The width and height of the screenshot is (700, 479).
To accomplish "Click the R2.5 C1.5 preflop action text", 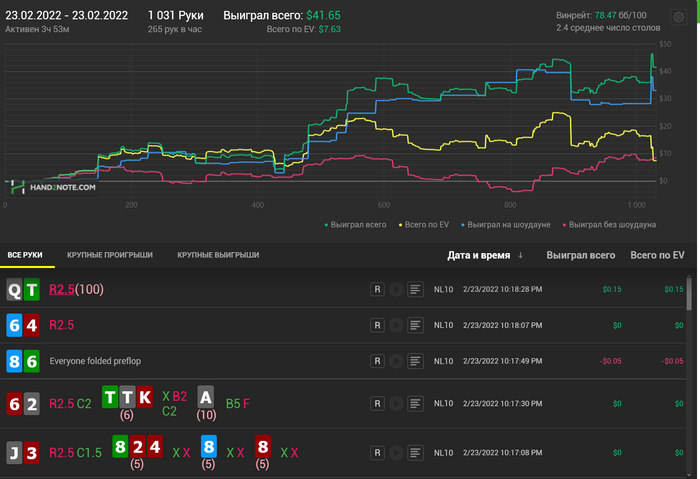I will click(75, 453).
